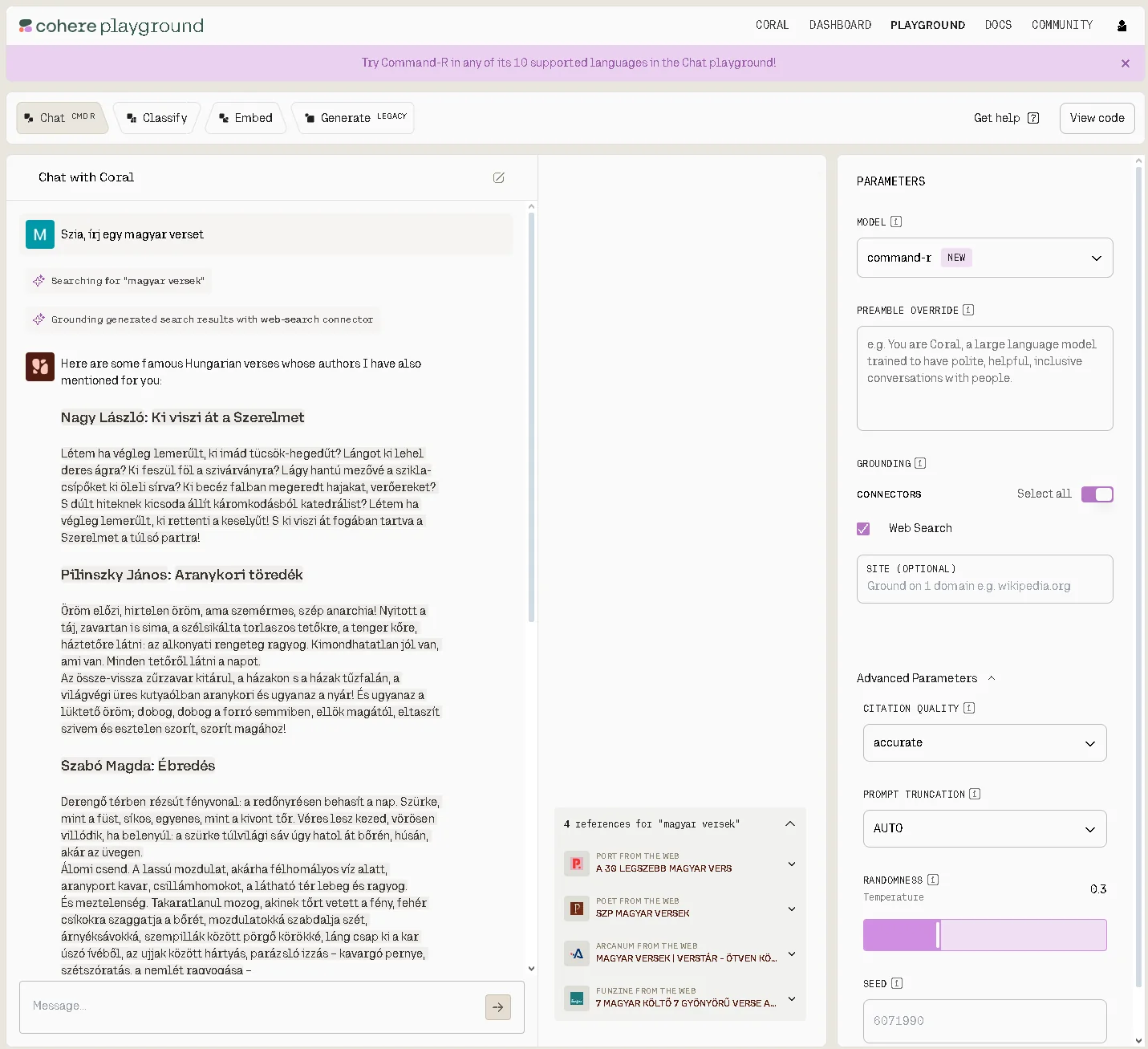Click the Citation Quality info icon
The image size is (1148, 1049).
[x=969, y=708]
